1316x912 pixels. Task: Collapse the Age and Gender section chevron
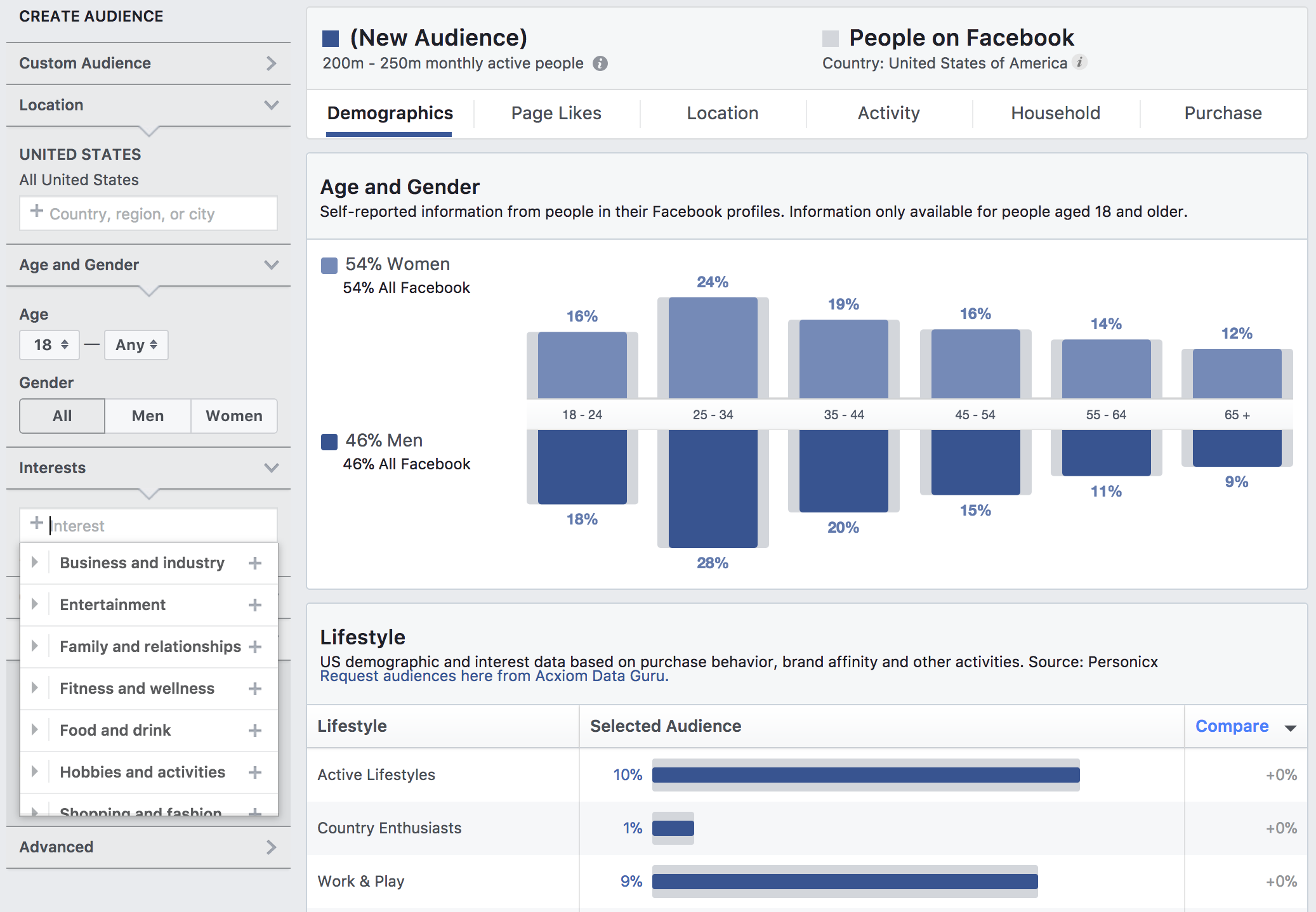pos(272,265)
